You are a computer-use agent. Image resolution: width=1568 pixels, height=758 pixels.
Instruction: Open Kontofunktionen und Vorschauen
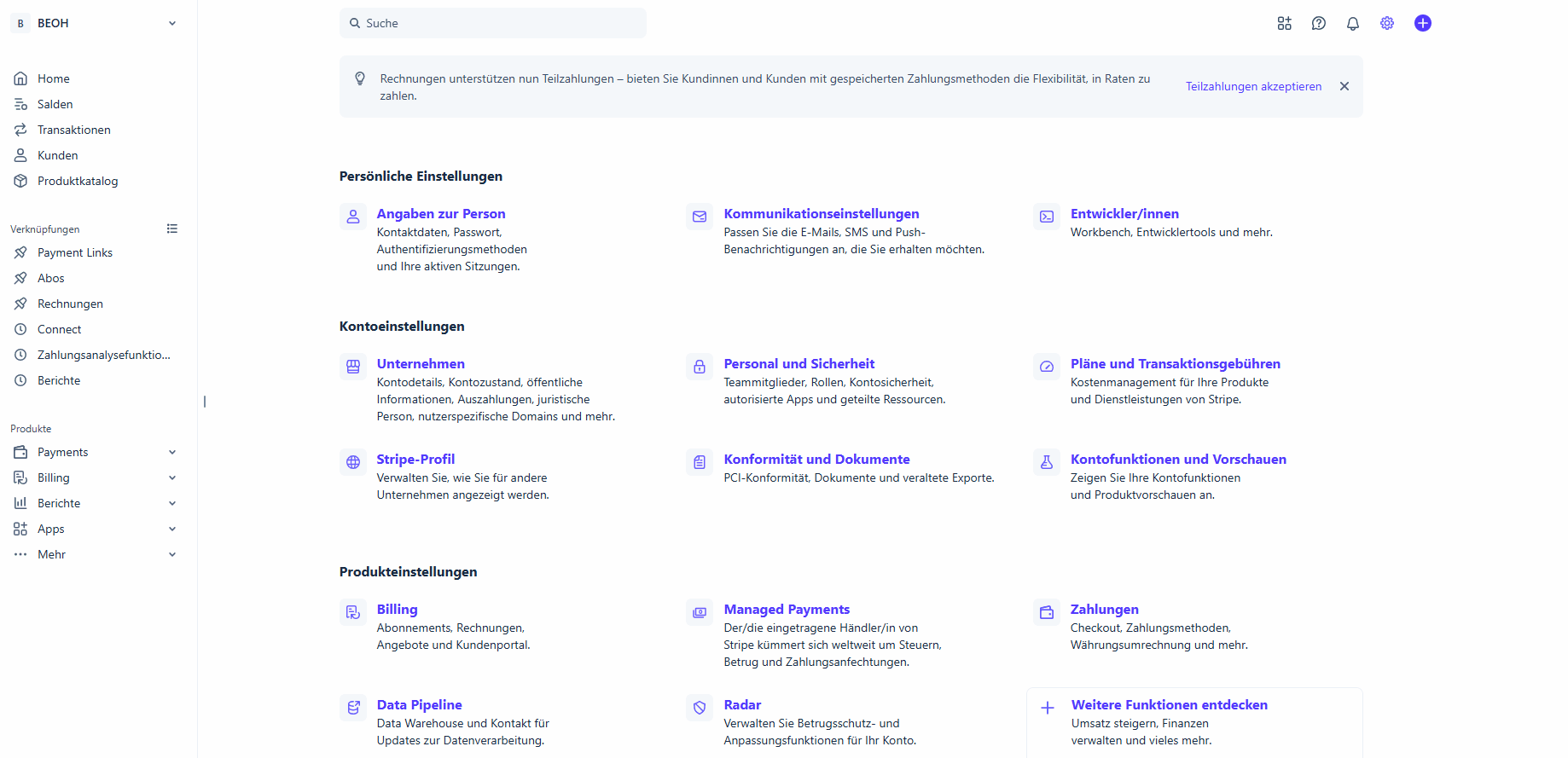tap(1178, 459)
